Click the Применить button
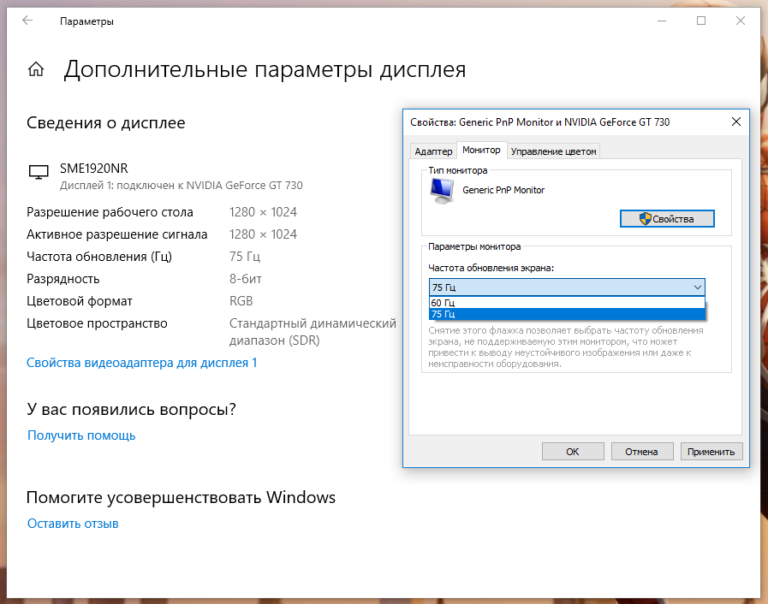Screen dimensions: 768x604 (x=712, y=451)
